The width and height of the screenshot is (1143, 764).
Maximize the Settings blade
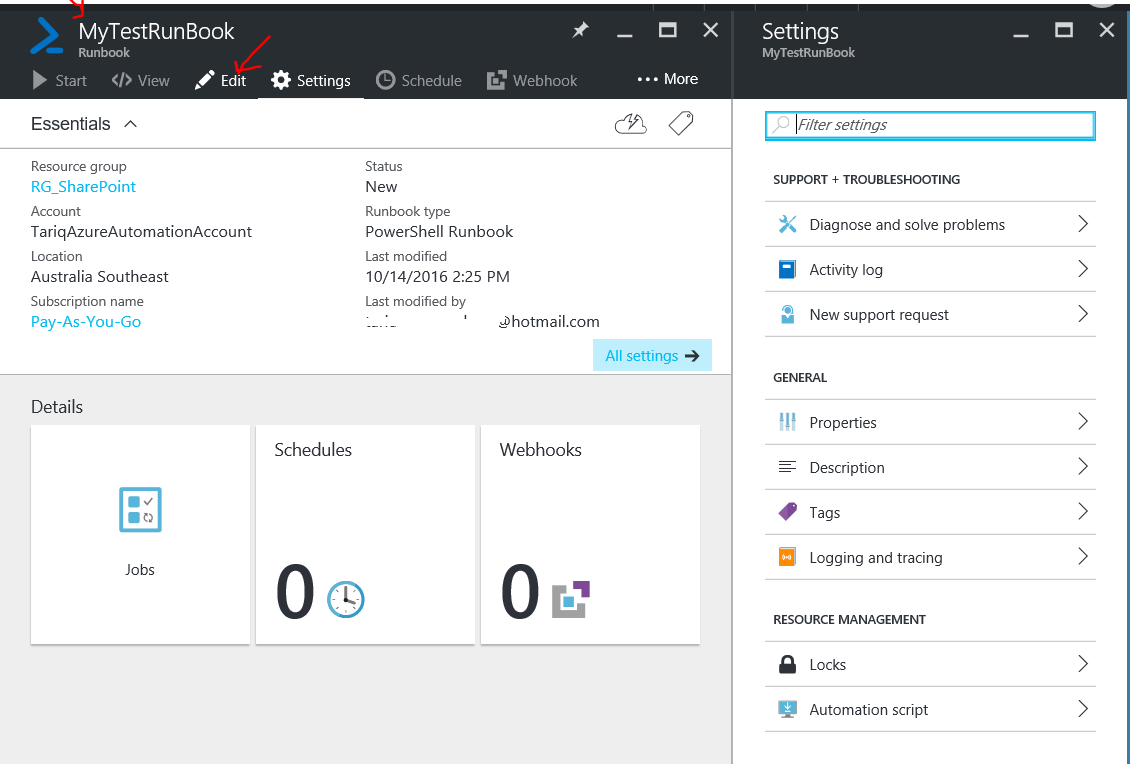click(x=1064, y=30)
